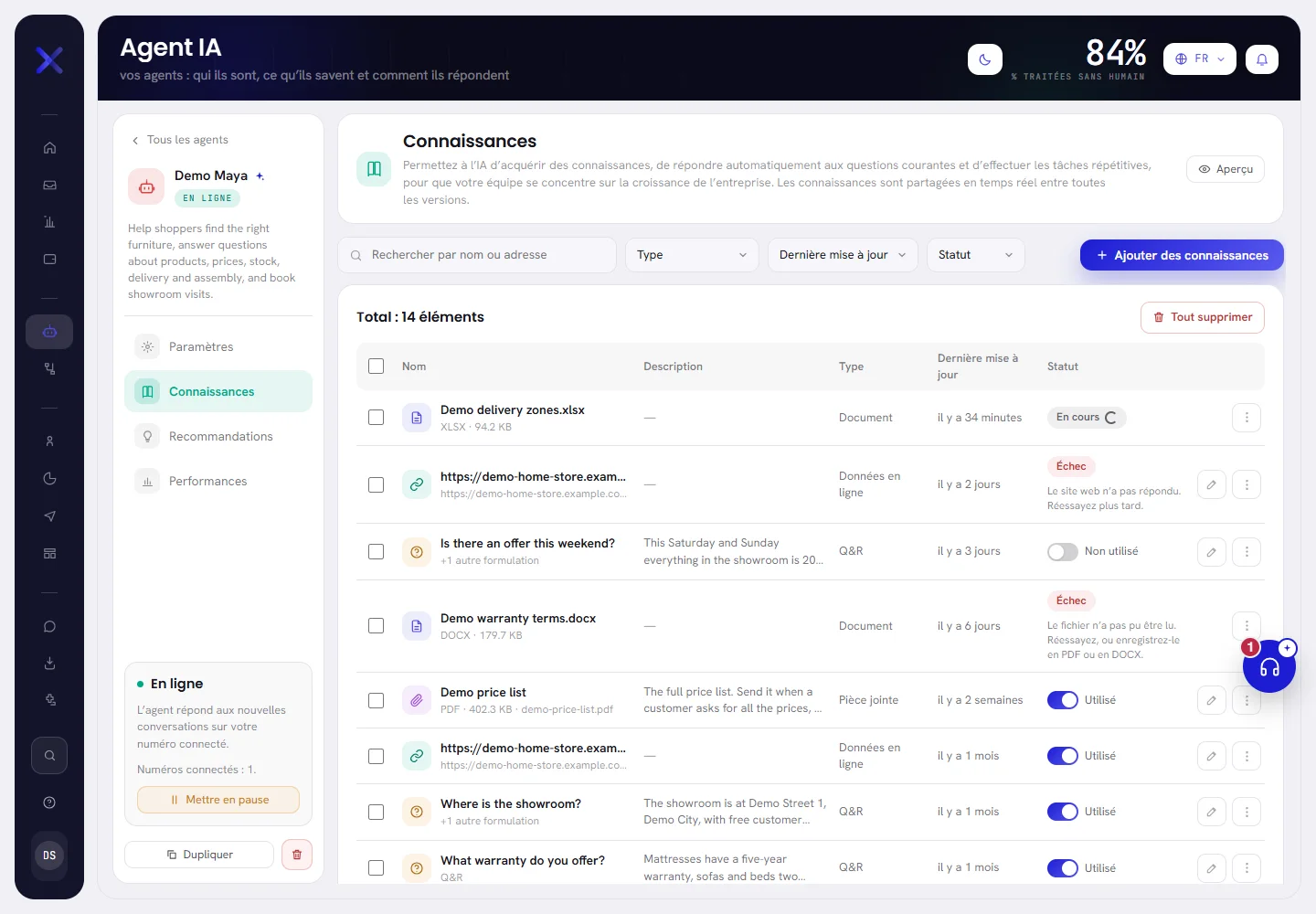This screenshot has width=1316, height=914.
Task: Open the help question mark icon in sidebar
Action: pos(49,802)
